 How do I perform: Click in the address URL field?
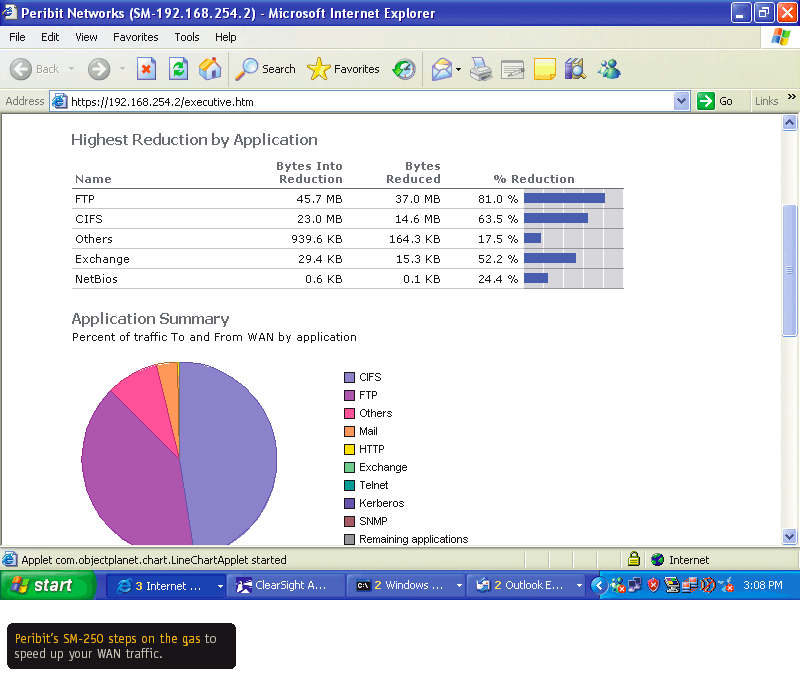tap(370, 102)
